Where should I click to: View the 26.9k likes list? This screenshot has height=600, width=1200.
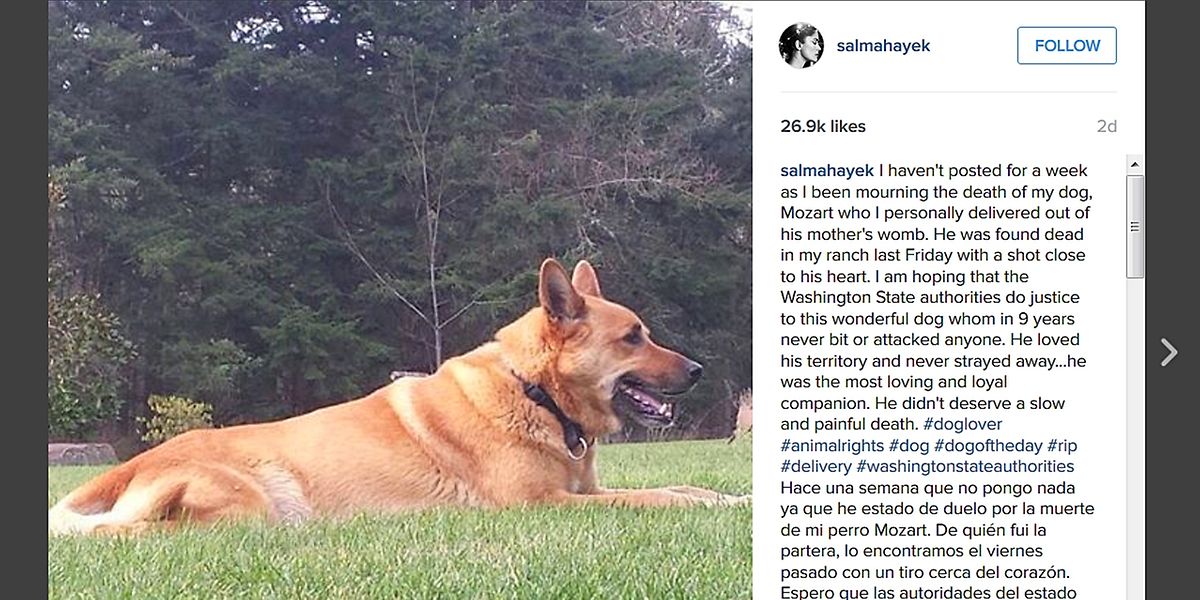click(823, 126)
